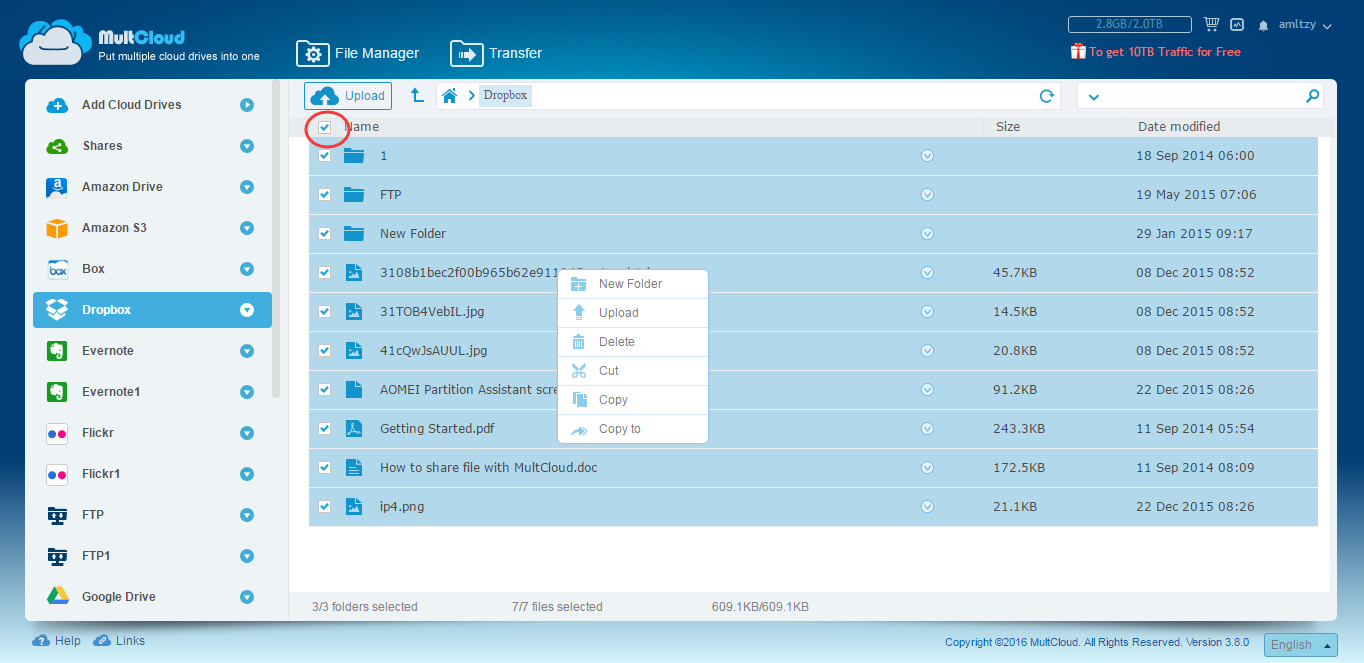
Task: Click the notification bell icon
Action: [1263, 25]
